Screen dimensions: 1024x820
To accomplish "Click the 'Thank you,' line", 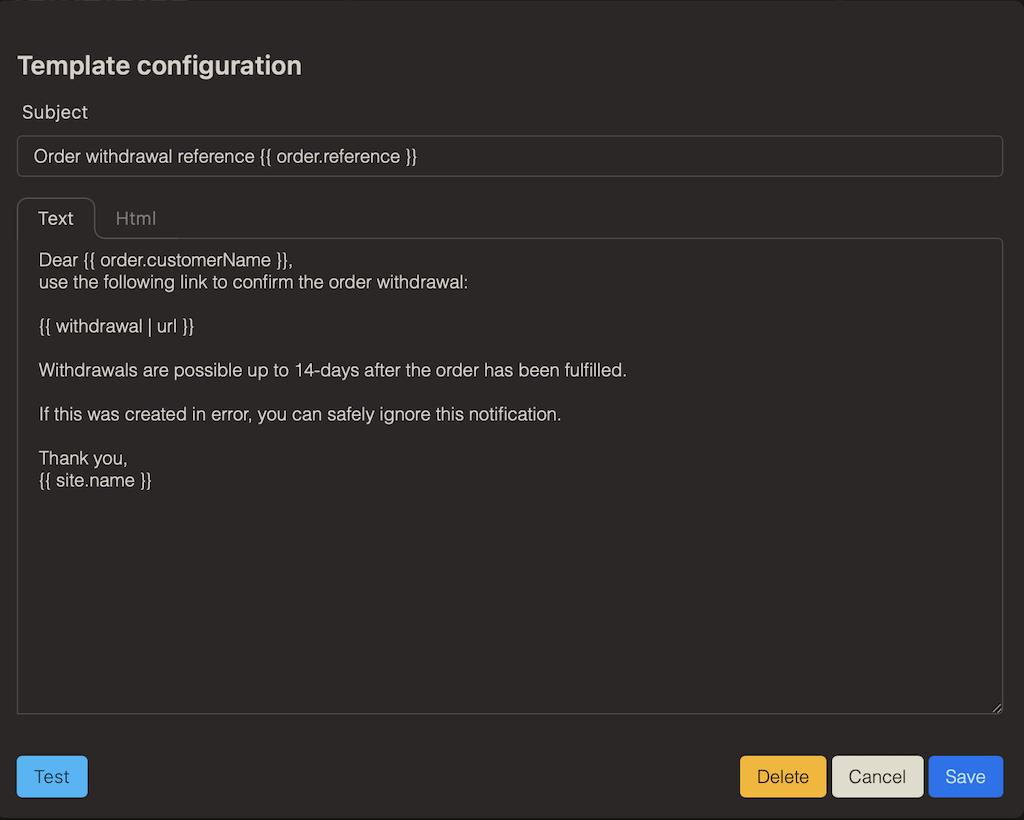I will click(83, 458).
